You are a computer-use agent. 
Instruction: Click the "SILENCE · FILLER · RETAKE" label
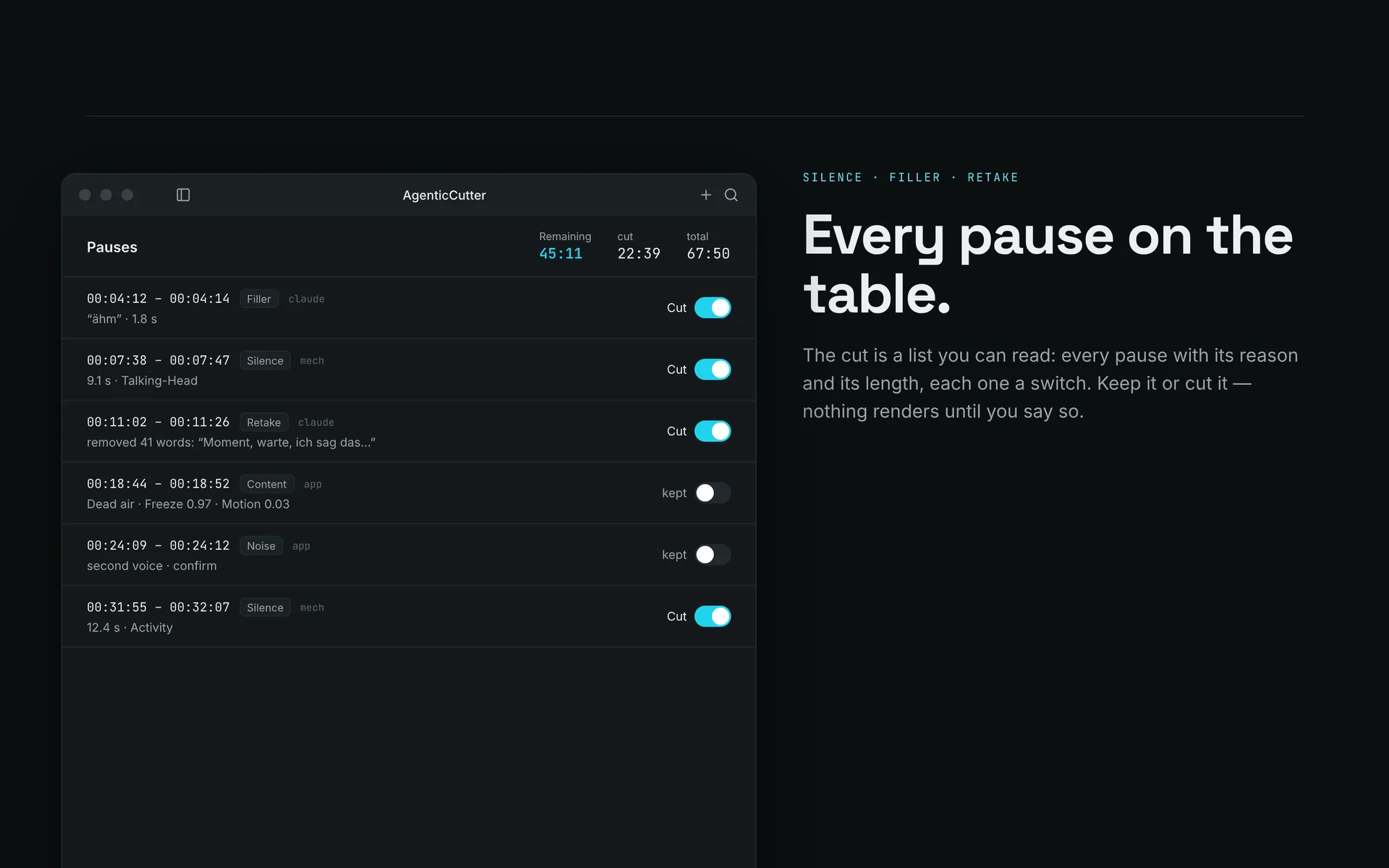911,178
